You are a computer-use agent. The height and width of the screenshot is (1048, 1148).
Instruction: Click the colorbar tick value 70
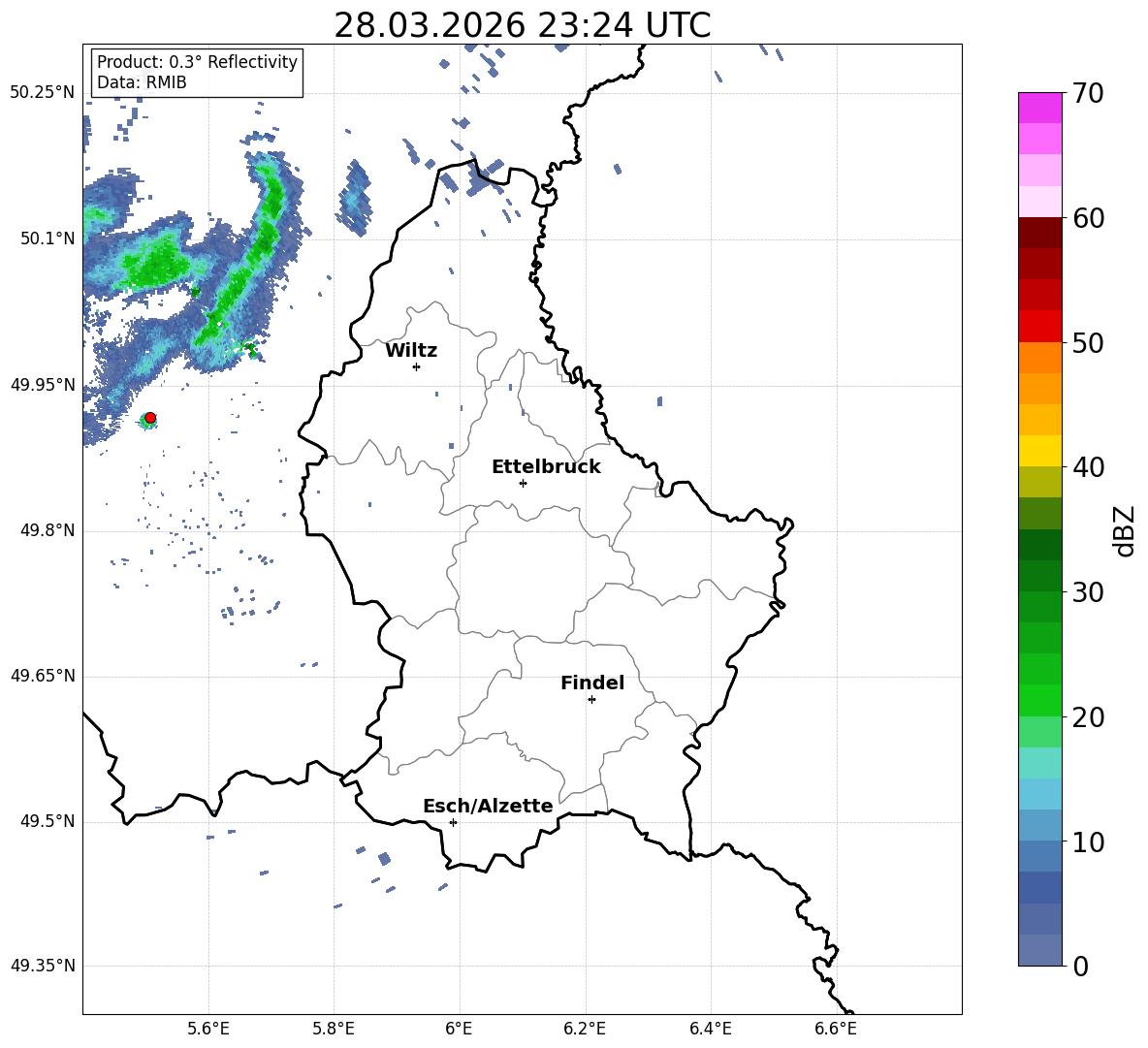click(1088, 94)
